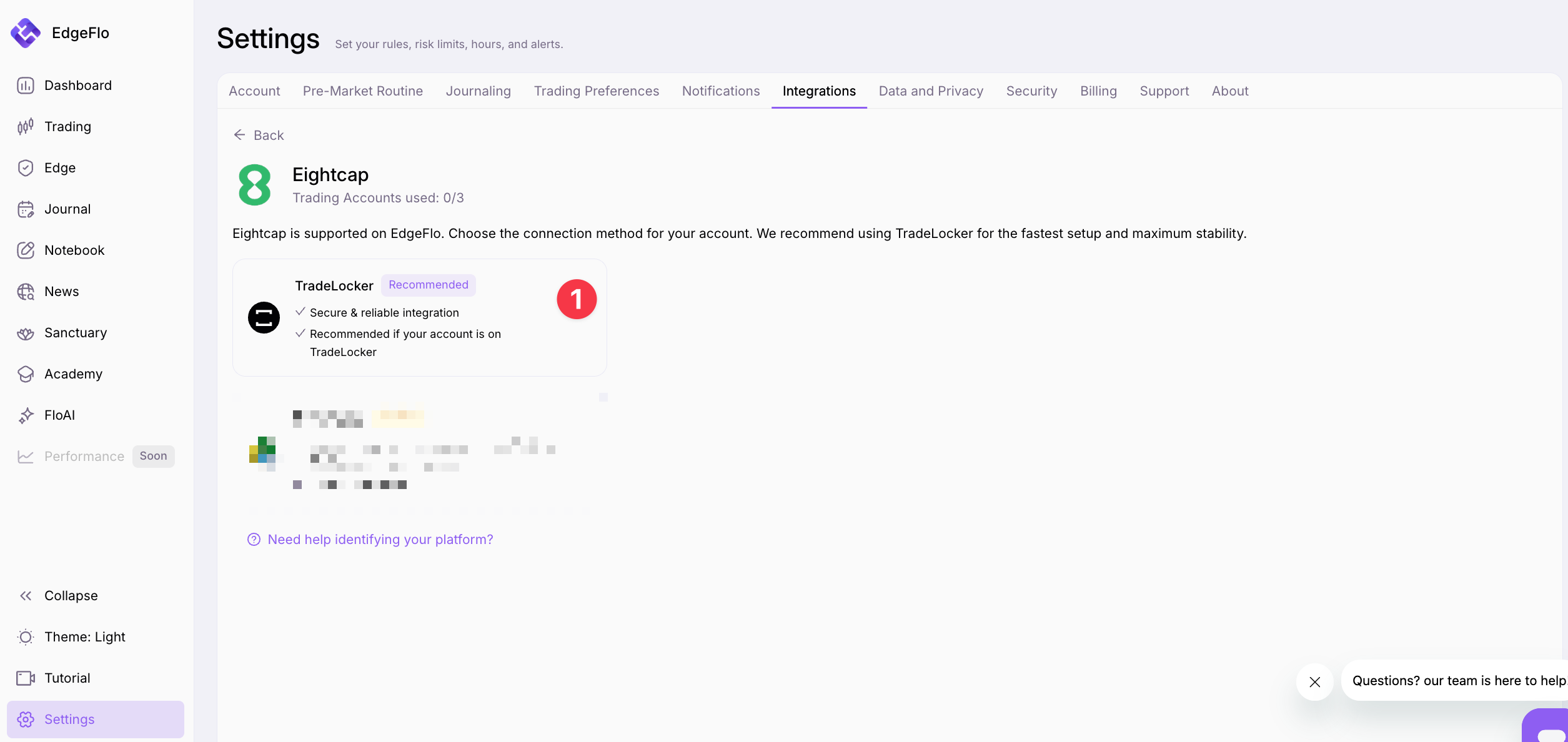Open the Journal page label
The image size is (1568, 742).
67,209
